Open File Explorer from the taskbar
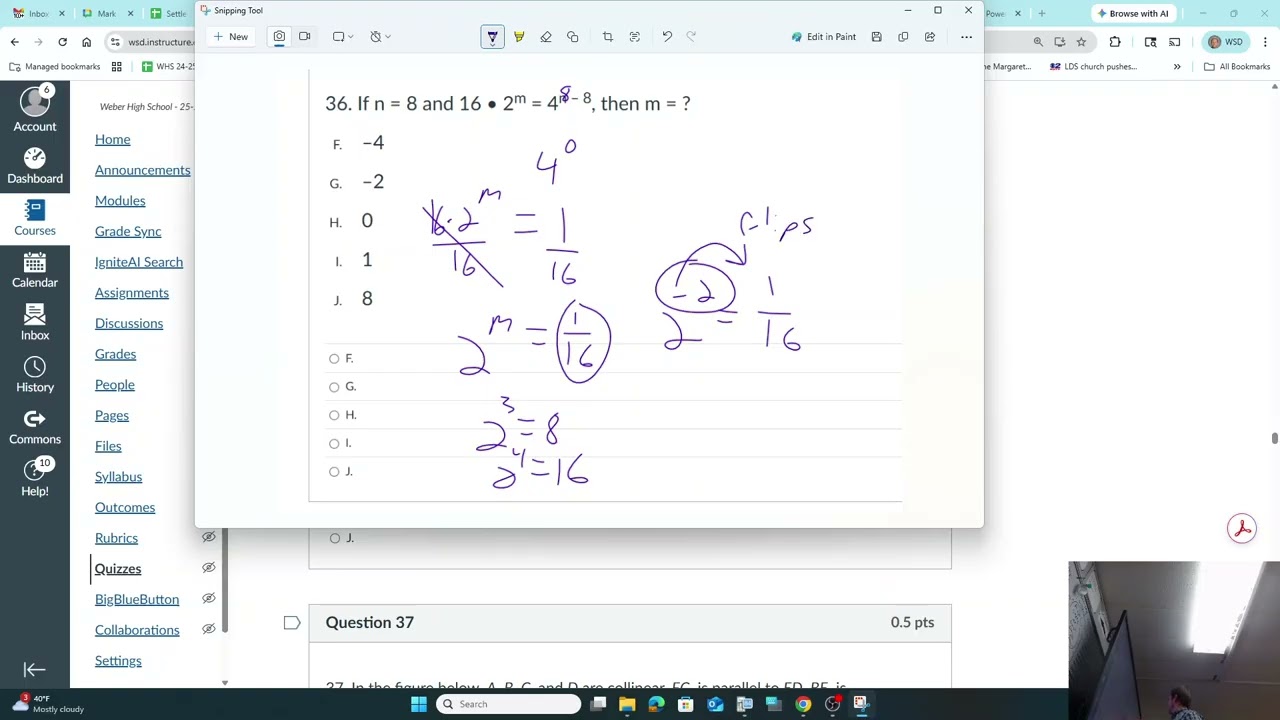The image size is (1280, 720). (627, 704)
